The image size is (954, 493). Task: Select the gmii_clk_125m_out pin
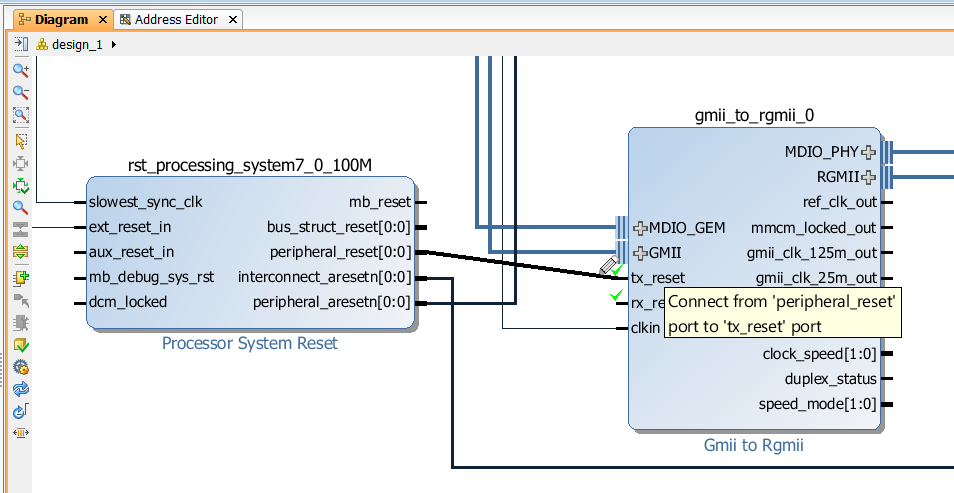click(812, 253)
